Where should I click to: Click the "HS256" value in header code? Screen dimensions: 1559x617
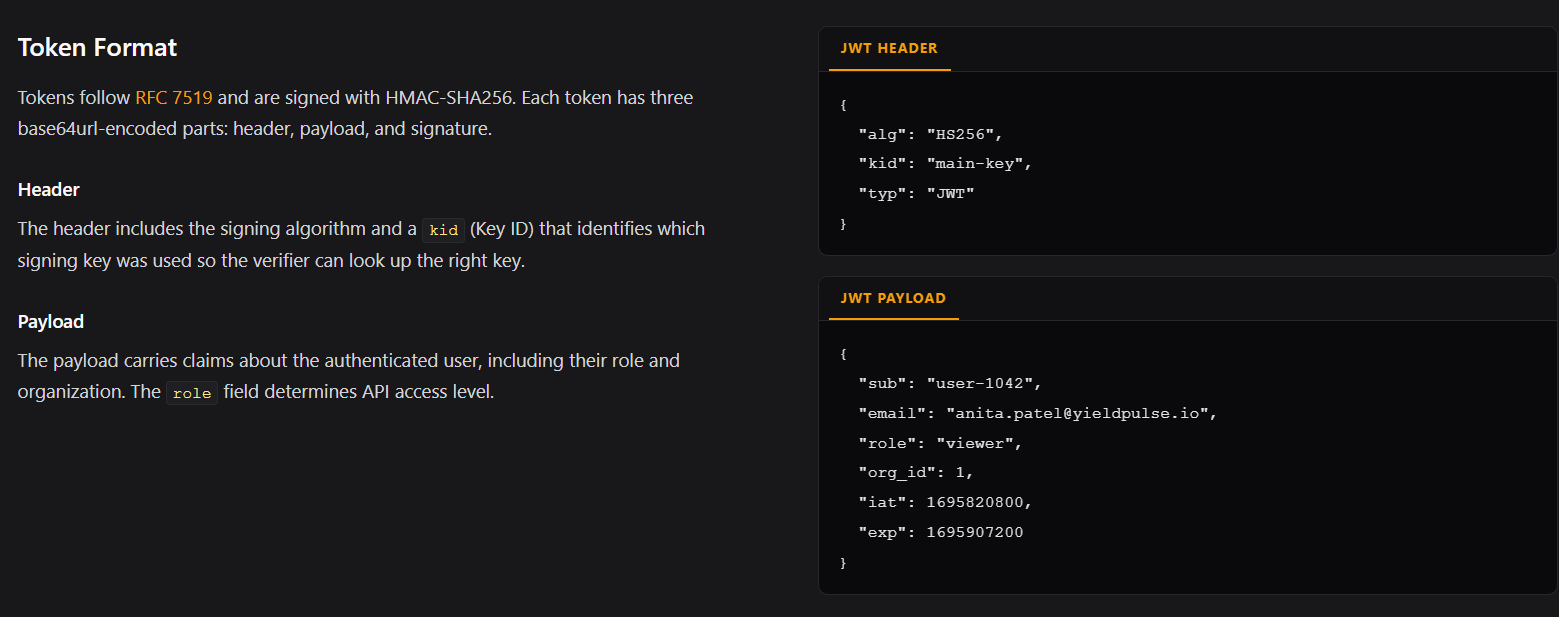click(963, 134)
